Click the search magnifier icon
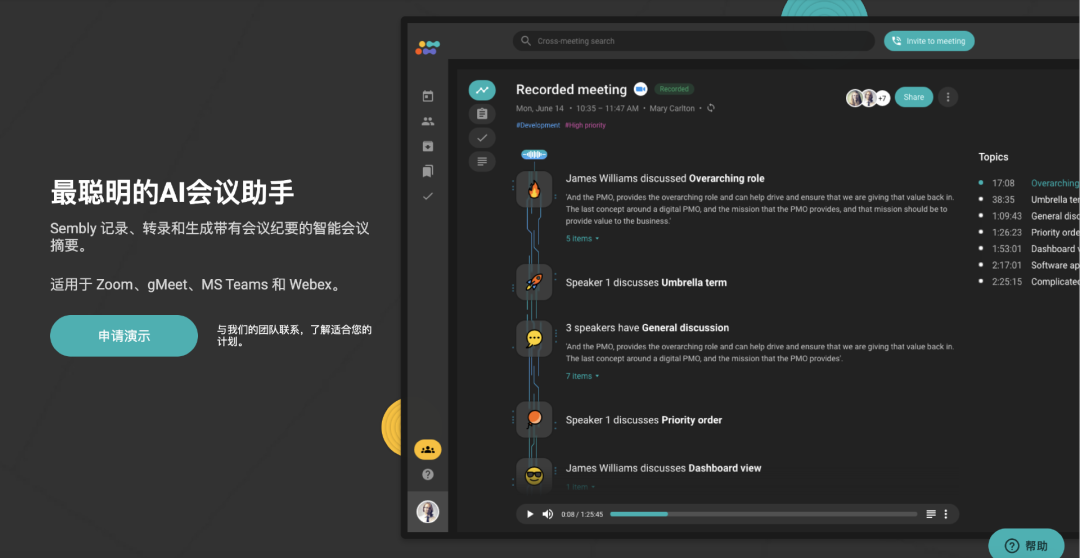This screenshot has height=558, width=1080. tap(526, 41)
